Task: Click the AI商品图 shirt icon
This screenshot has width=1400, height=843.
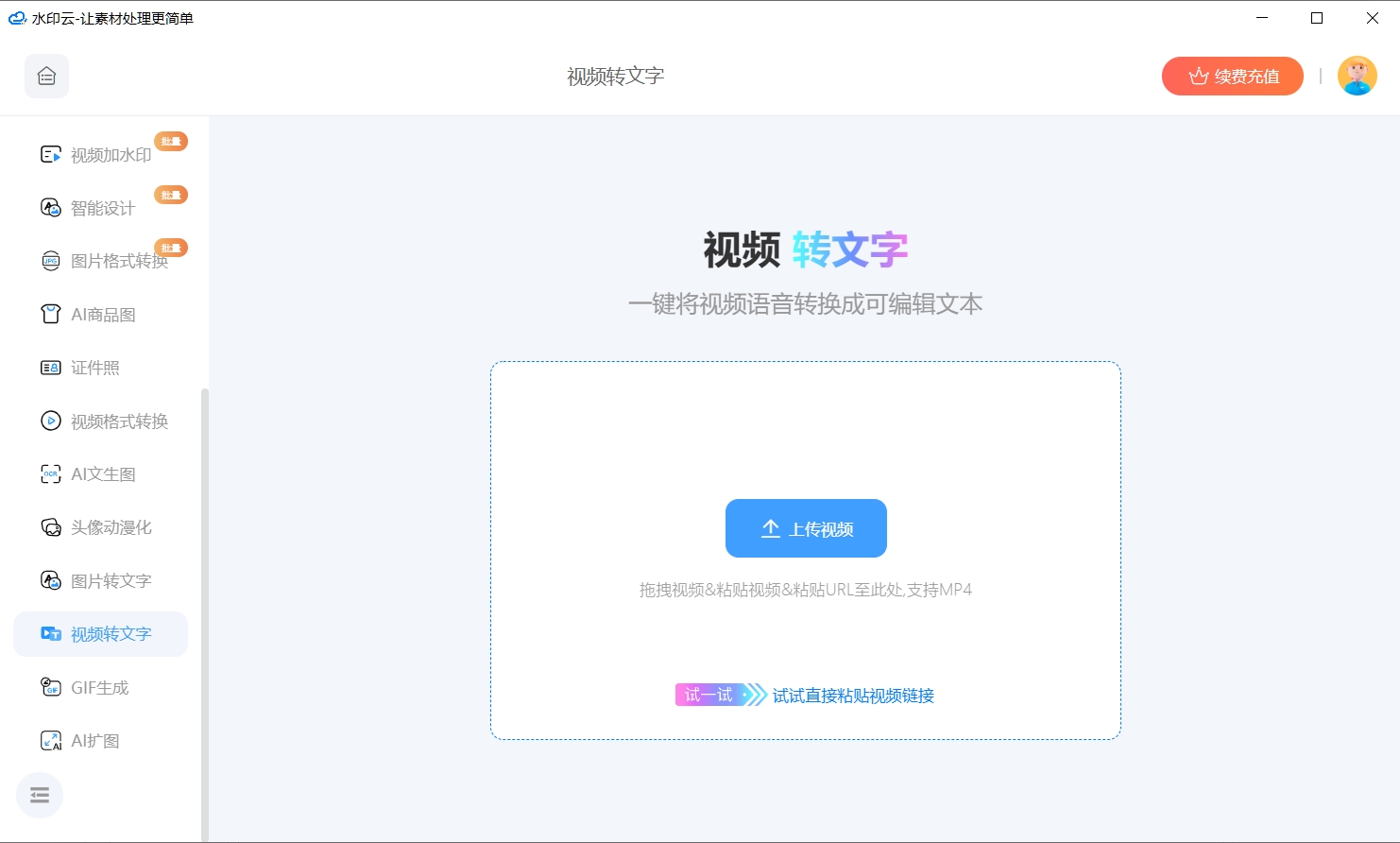Action: 51,315
